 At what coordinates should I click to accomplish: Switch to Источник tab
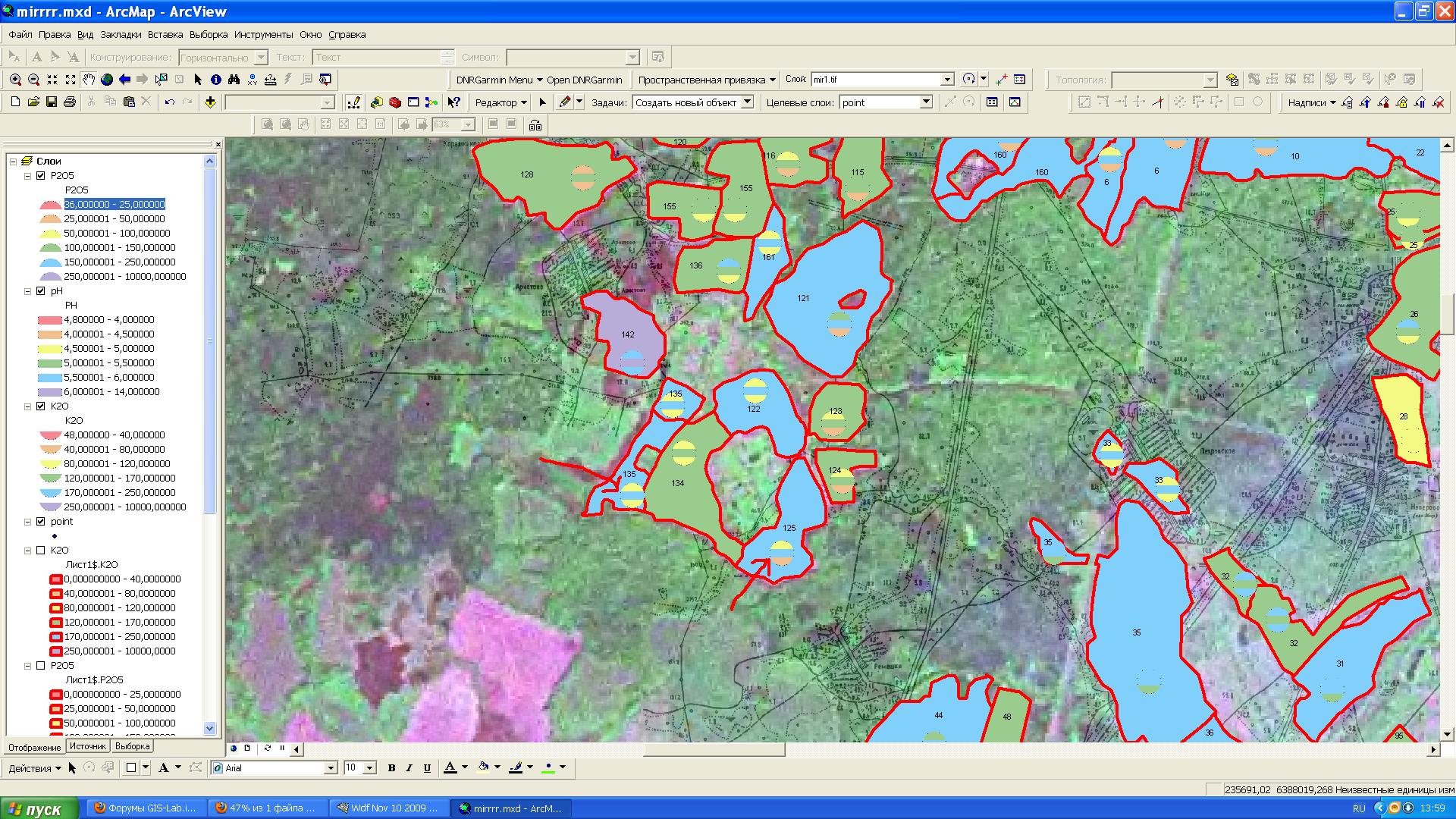click(x=87, y=747)
